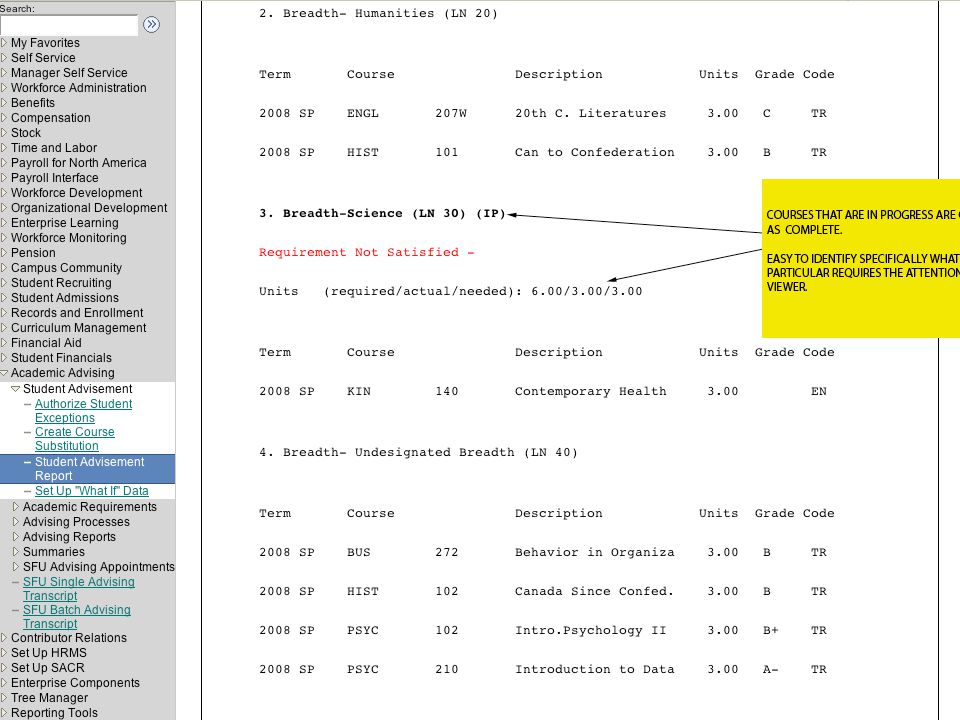
Task: Click the menu search input field
Action: (x=69, y=25)
